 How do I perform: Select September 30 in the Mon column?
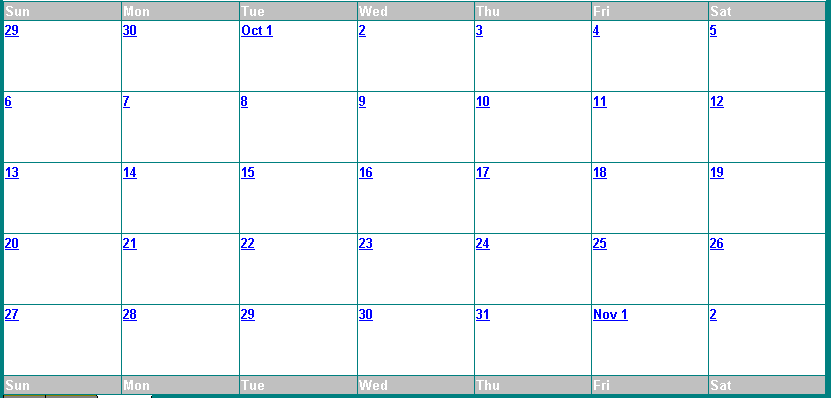[129, 31]
